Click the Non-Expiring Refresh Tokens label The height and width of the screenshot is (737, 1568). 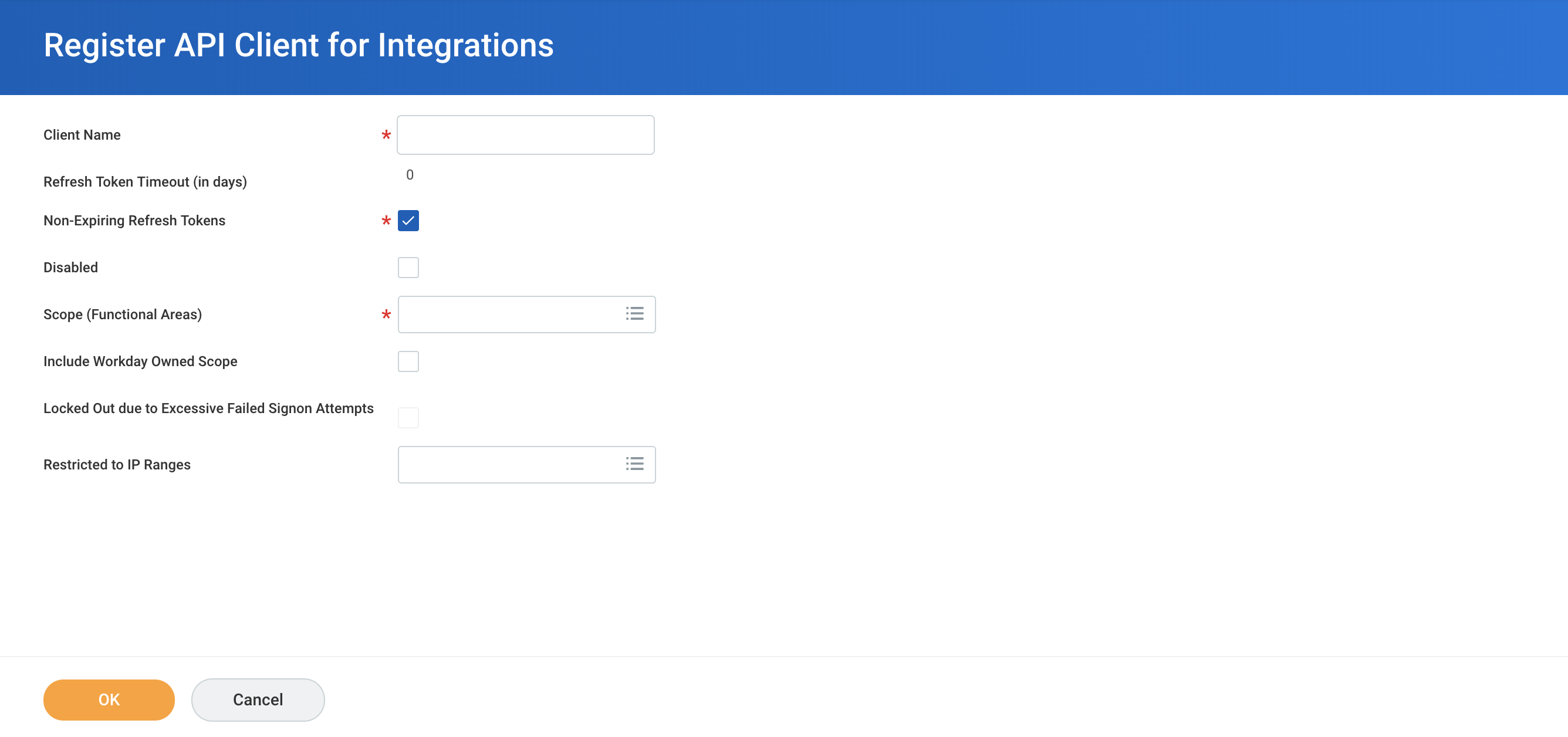pos(134,220)
